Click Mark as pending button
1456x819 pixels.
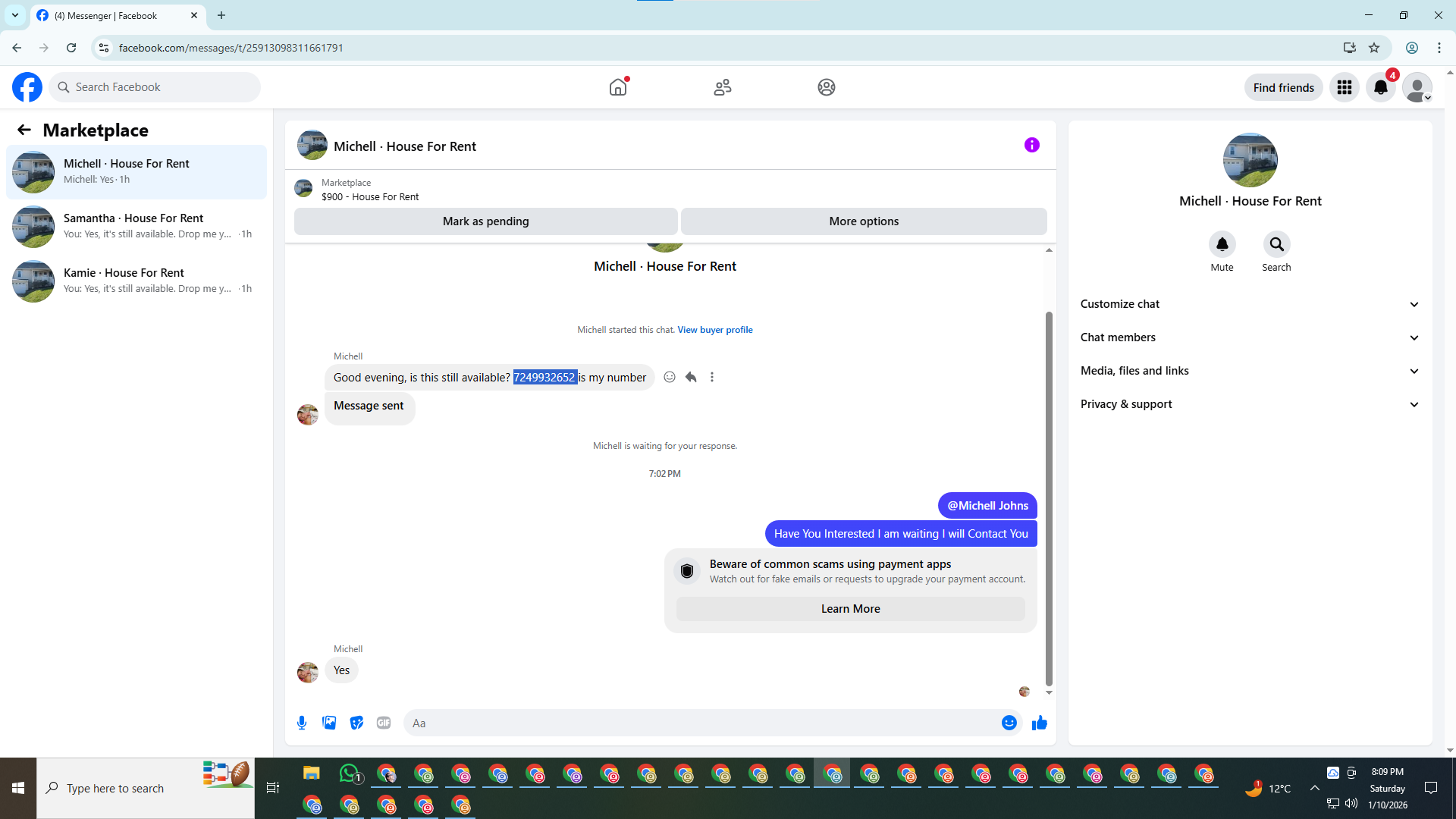pos(485,221)
